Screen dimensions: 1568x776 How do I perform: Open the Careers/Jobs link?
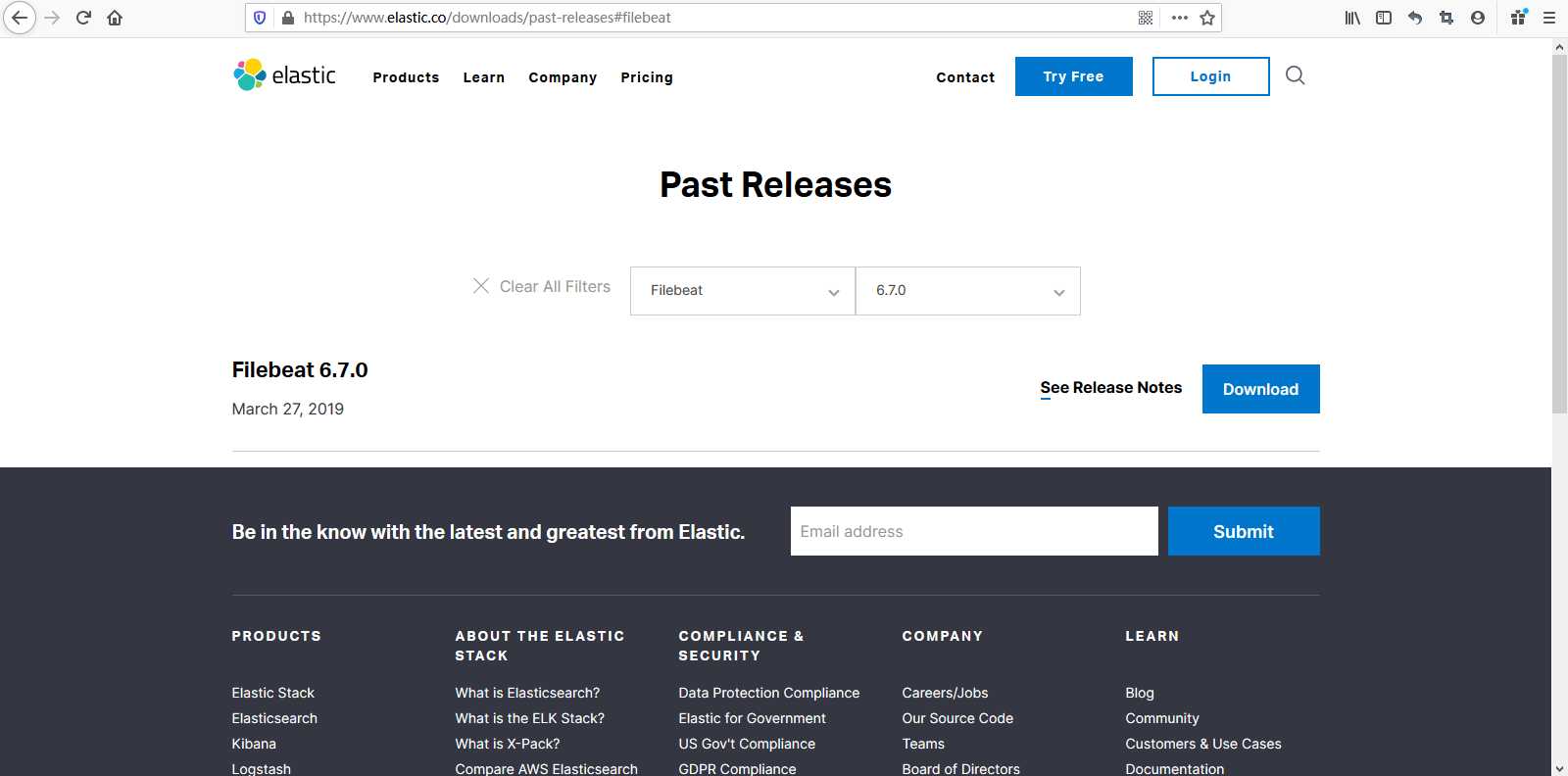coord(945,693)
